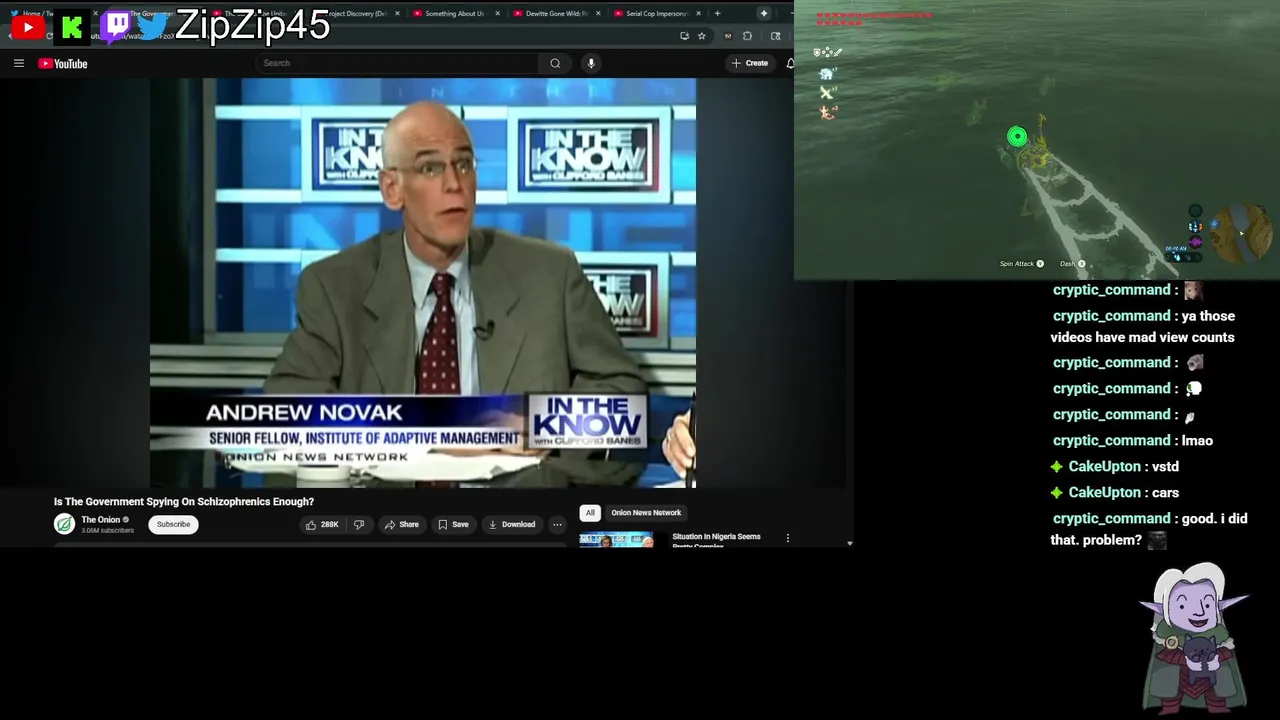This screenshot has width=1280, height=720.
Task: Open the Create menu button
Action: coord(750,63)
